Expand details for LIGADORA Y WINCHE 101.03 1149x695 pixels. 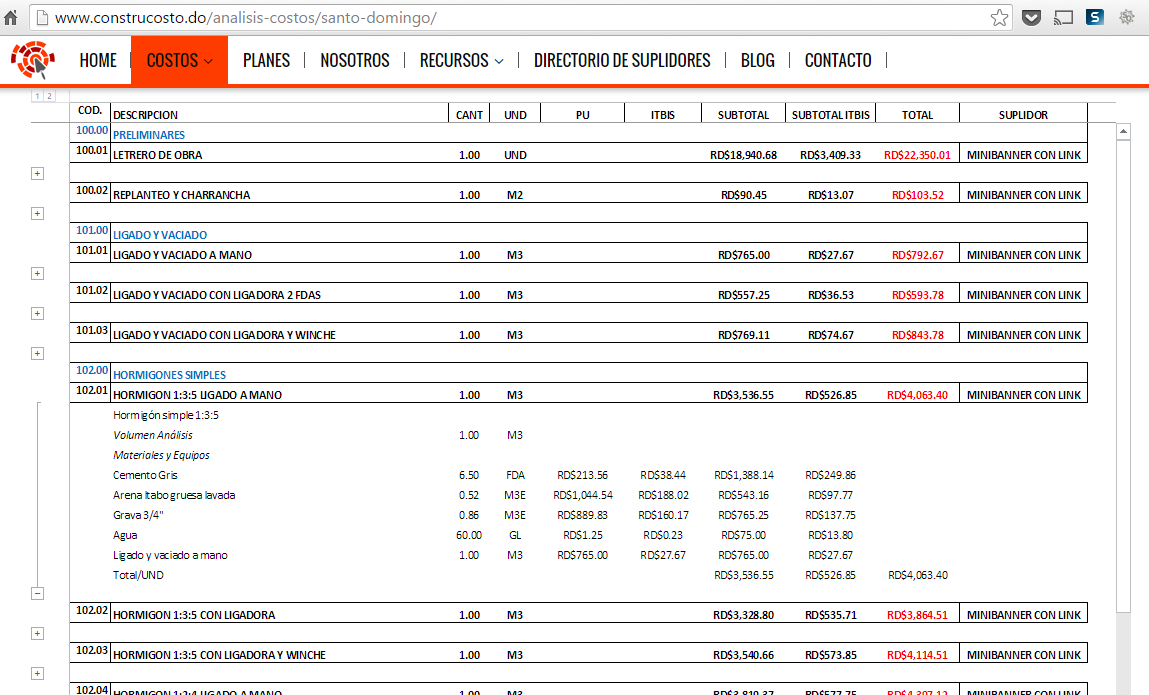pos(37,353)
